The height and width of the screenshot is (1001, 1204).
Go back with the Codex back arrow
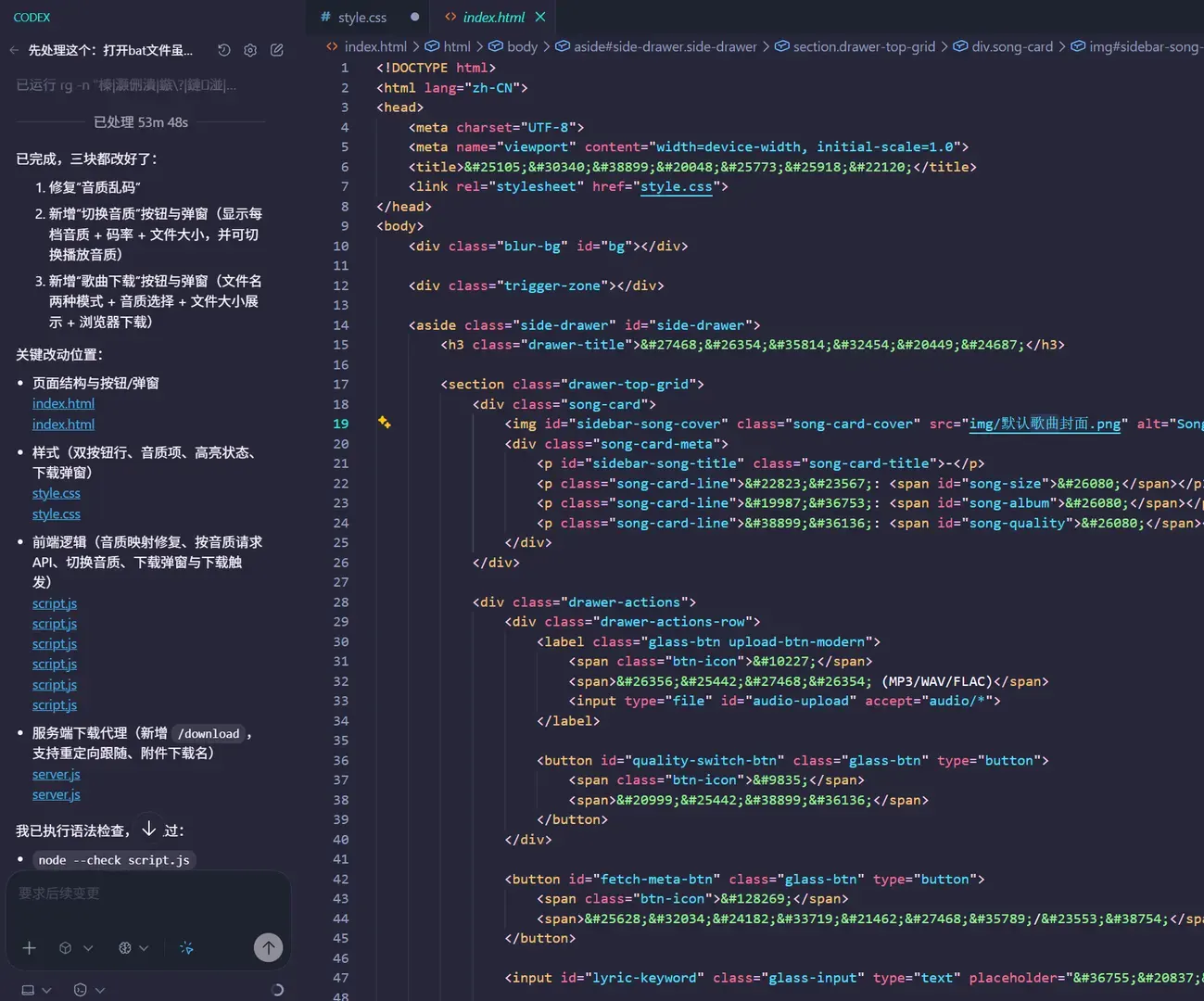point(14,50)
